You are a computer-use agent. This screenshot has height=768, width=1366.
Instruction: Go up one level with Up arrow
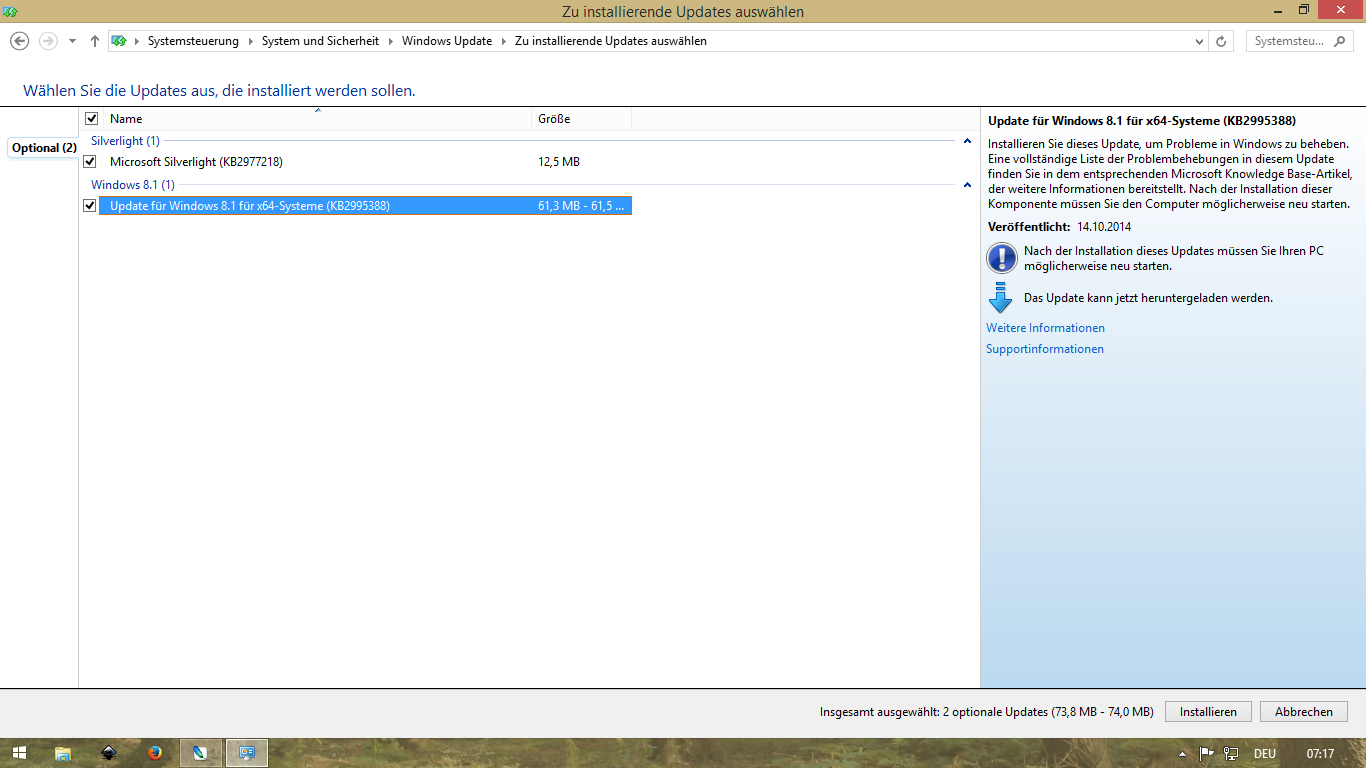coord(95,41)
